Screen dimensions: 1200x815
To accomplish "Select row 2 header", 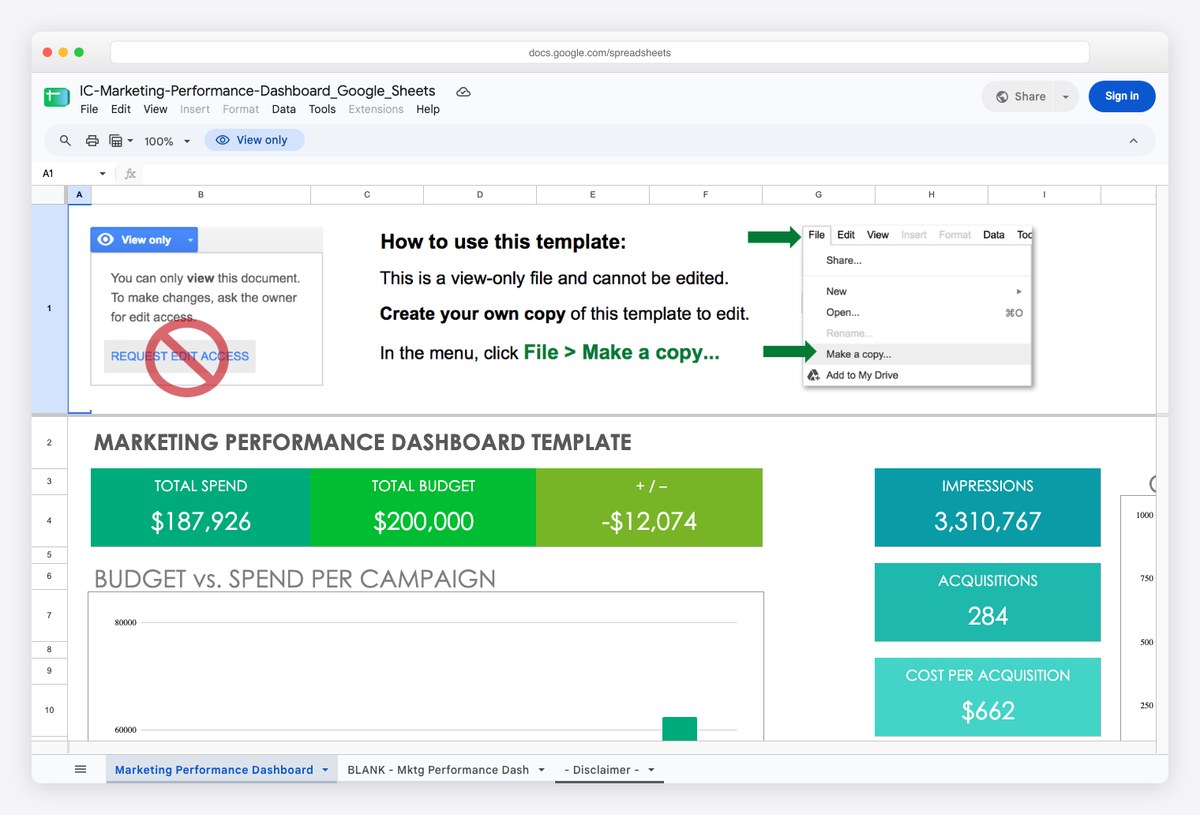I will pyautogui.click(x=49, y=442).
